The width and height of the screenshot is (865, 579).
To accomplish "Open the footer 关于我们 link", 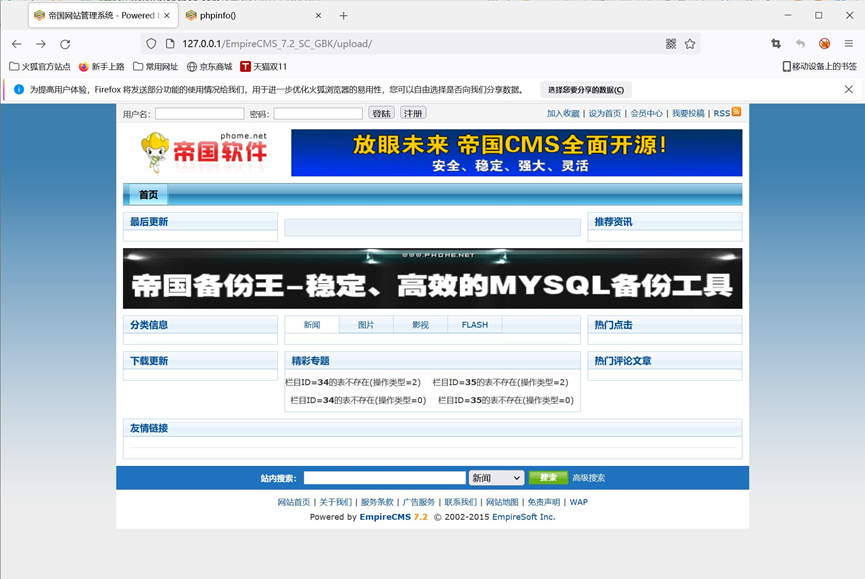I will 335,502.
